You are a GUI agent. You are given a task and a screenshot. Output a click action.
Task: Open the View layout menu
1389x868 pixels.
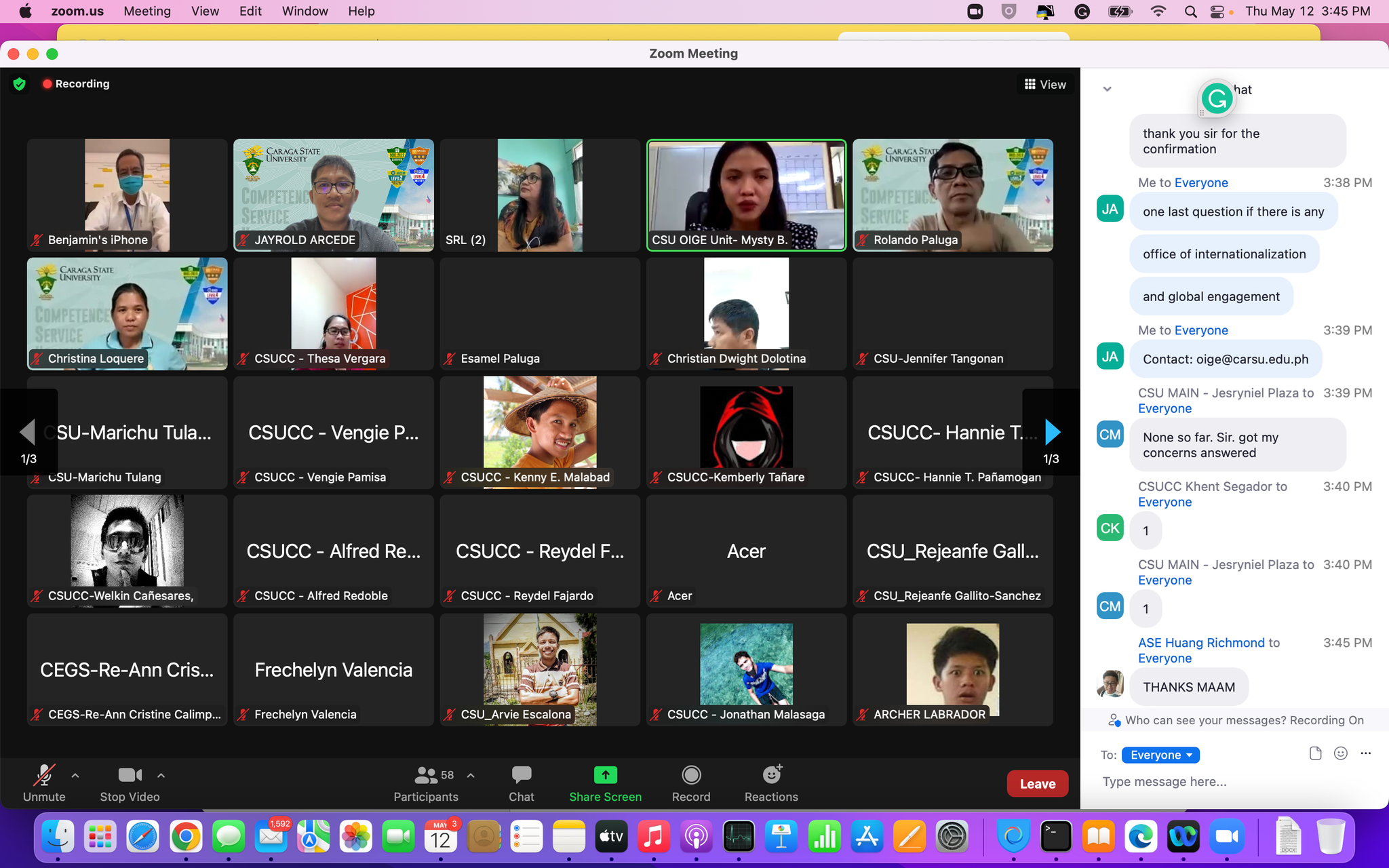(x=1045, y=84)
